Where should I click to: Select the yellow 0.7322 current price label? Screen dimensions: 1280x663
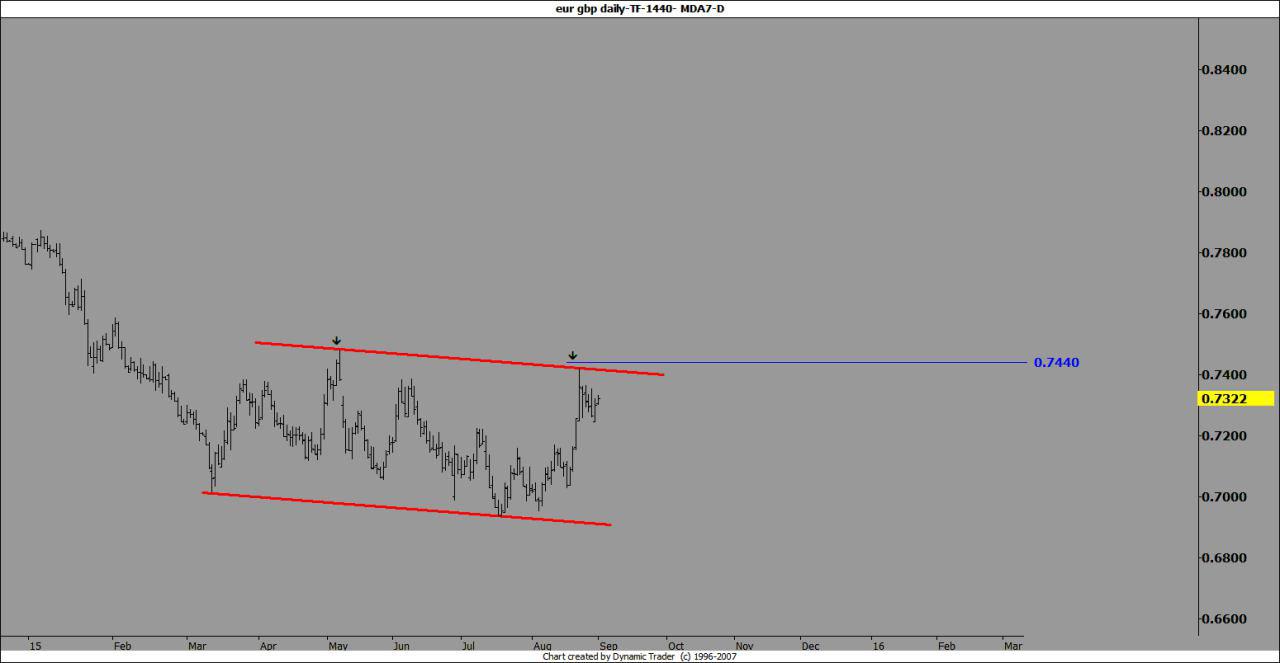coord(1235,399)
